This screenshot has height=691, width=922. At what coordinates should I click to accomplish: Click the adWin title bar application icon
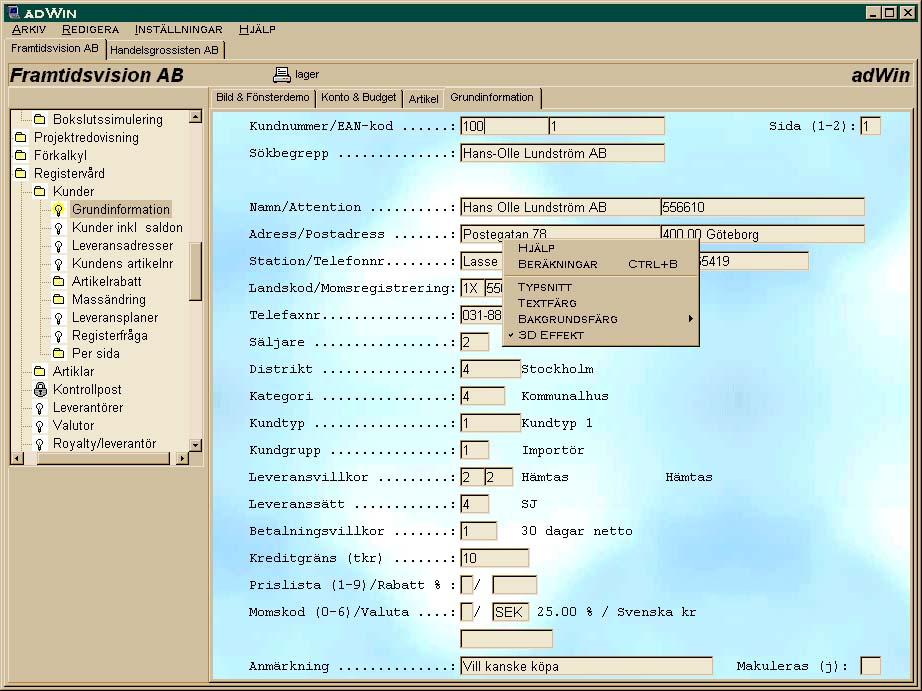pos(13,12)
